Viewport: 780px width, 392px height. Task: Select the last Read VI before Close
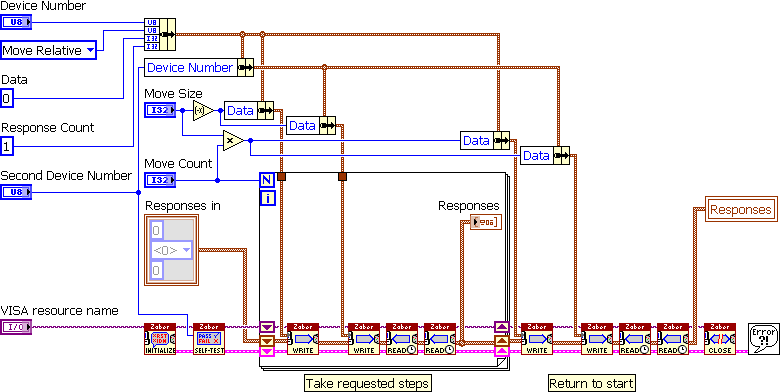[673, 339]
